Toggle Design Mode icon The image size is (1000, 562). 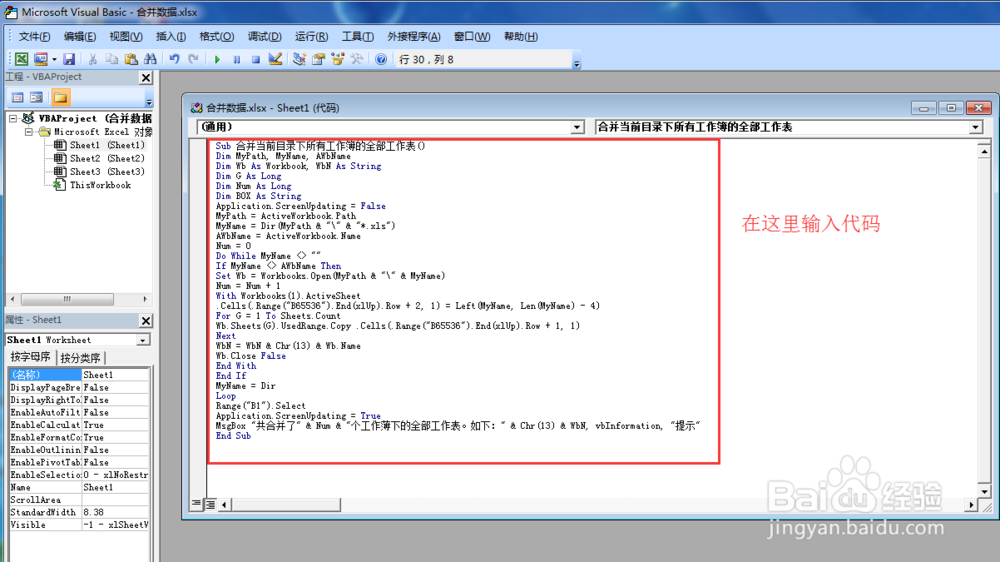pyautogui.click(x=275, y=59)
